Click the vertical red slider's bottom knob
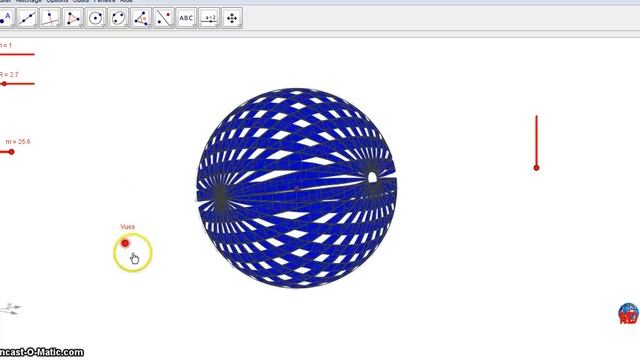 click(536, 168)
